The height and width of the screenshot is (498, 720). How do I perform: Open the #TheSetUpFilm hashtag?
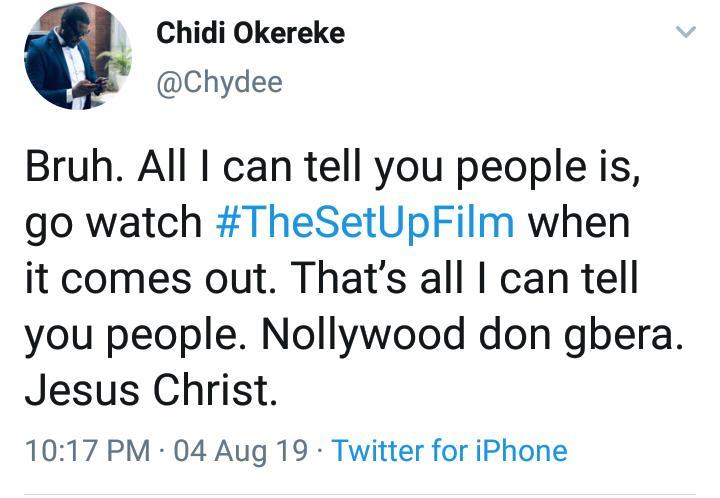point(365,221)
